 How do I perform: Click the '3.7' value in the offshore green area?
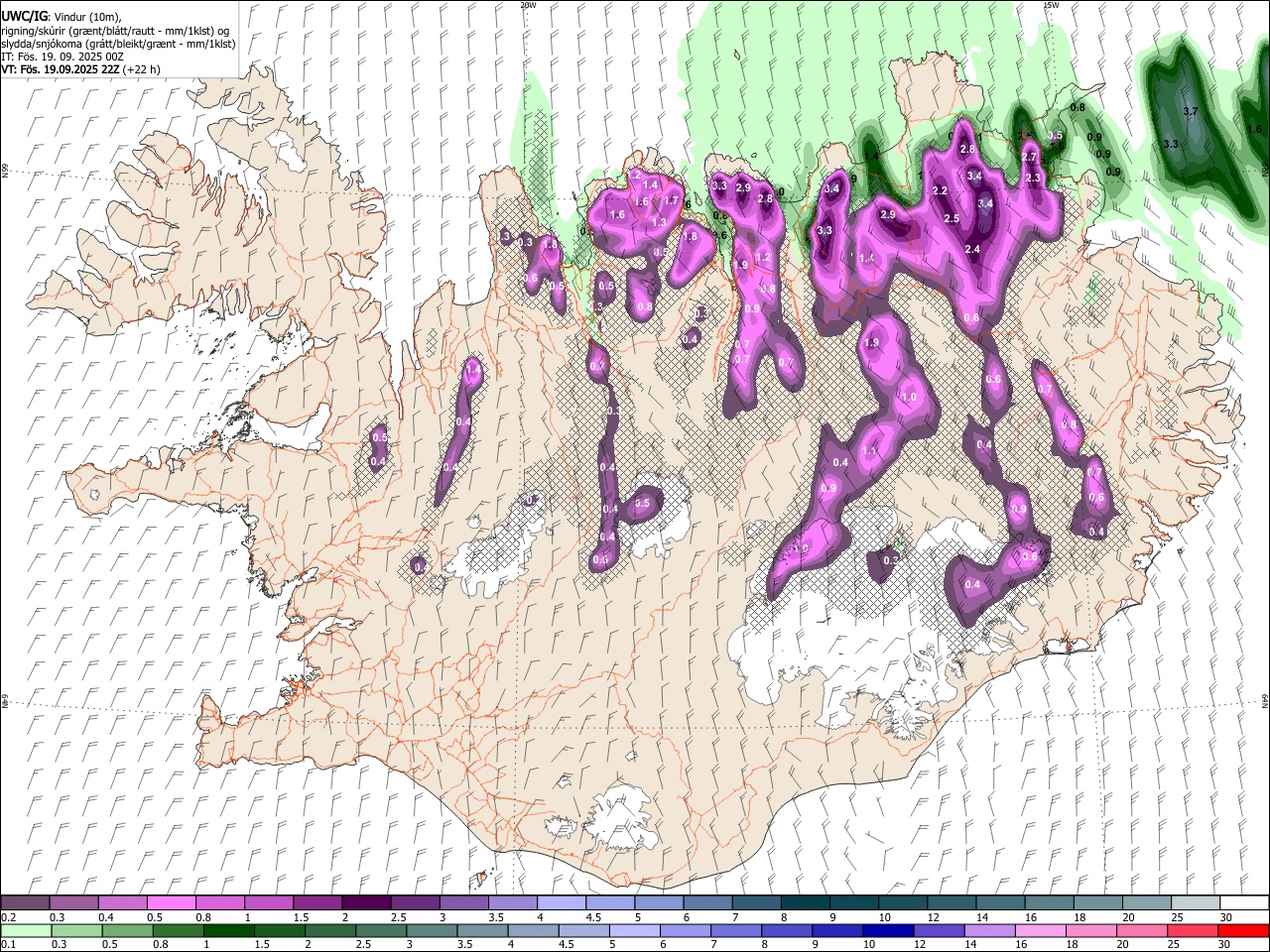click(1192, 112)
